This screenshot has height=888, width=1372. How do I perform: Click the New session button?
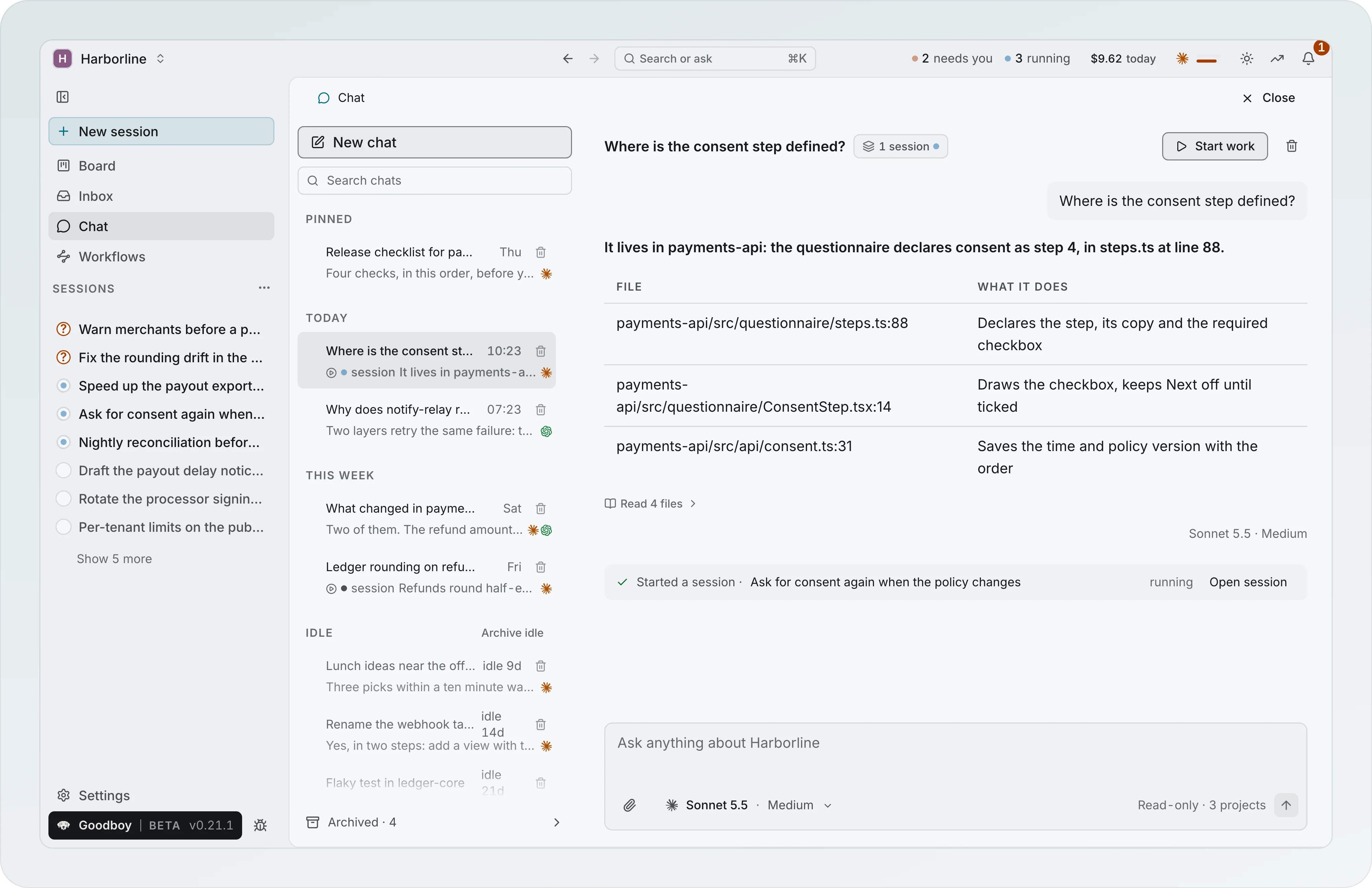(x=161, y=132)
